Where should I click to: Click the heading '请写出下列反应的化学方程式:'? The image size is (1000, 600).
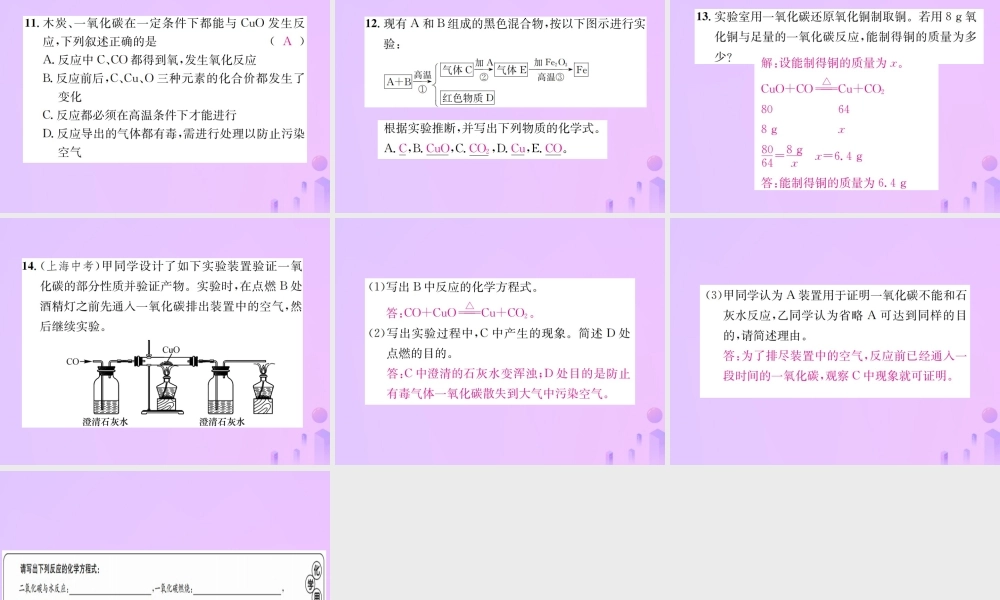click(x=60, y=569)
